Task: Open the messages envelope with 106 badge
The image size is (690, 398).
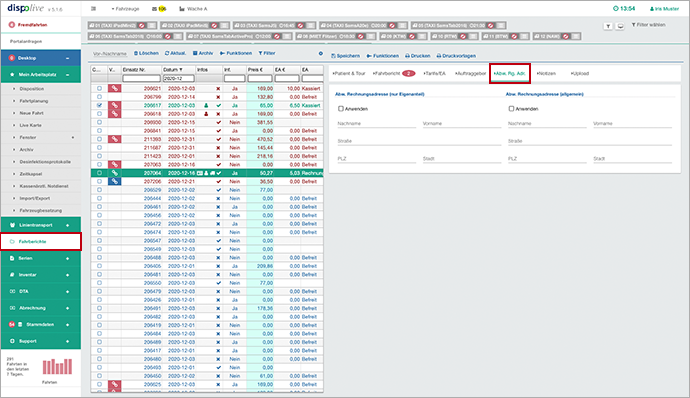Action: [x=159, y=9]
